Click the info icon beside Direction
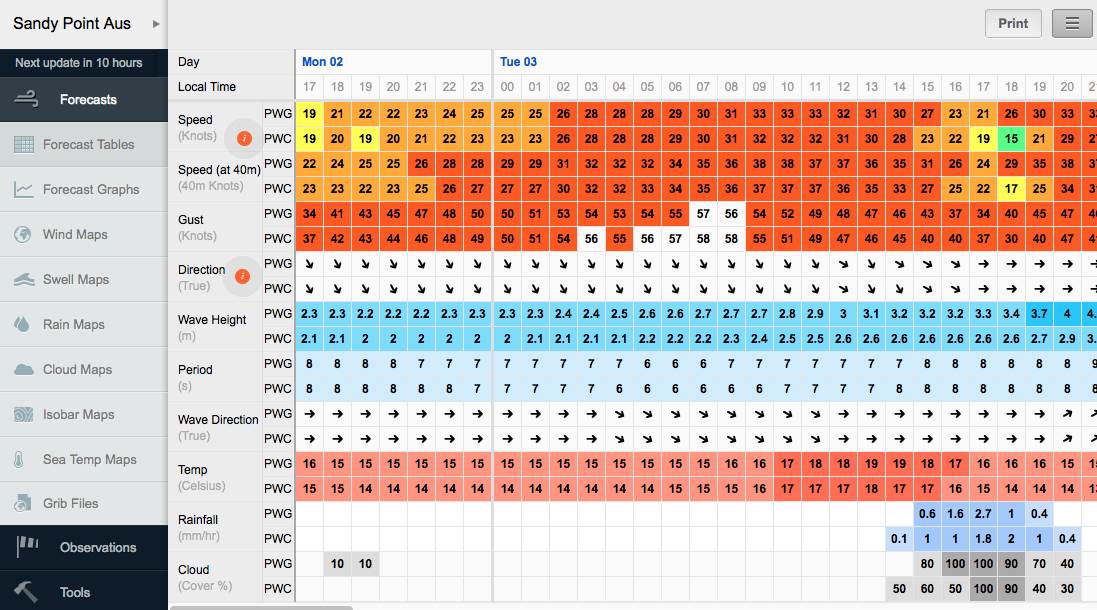Image resolution: width=1097 pixels, height=610 pixels. point(243,276)
